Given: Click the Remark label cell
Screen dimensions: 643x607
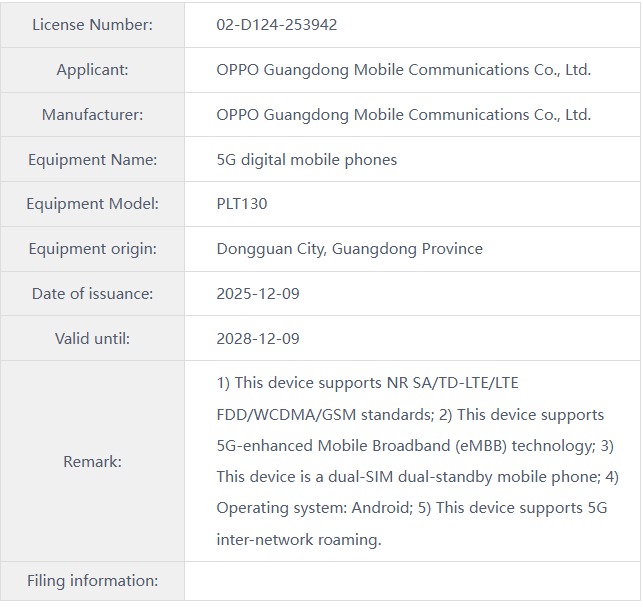Looking at the screenshot, I should pyautogui.click(x=92, y=461).
